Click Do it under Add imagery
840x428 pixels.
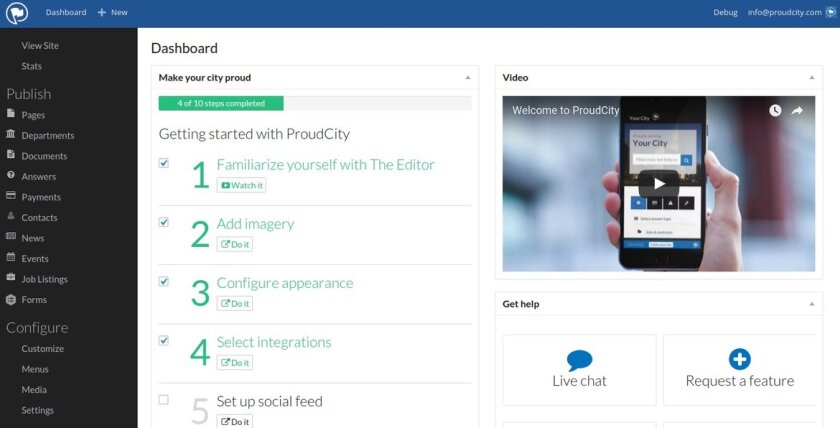click(235, 244)
